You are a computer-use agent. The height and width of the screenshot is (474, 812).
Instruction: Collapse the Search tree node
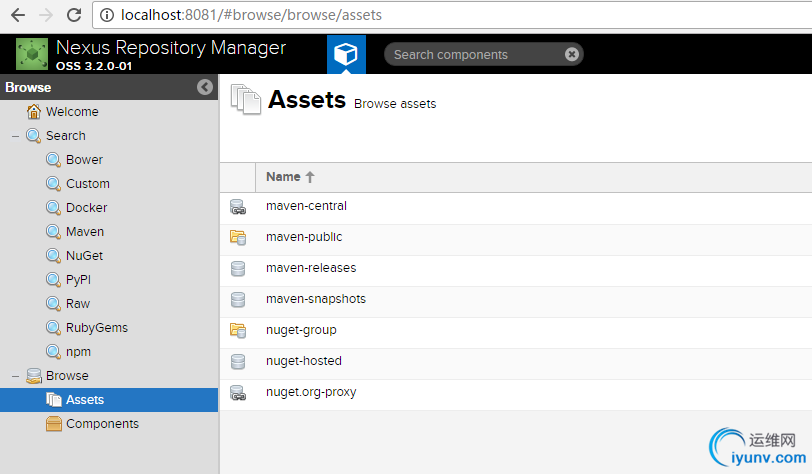coord(16,136)
